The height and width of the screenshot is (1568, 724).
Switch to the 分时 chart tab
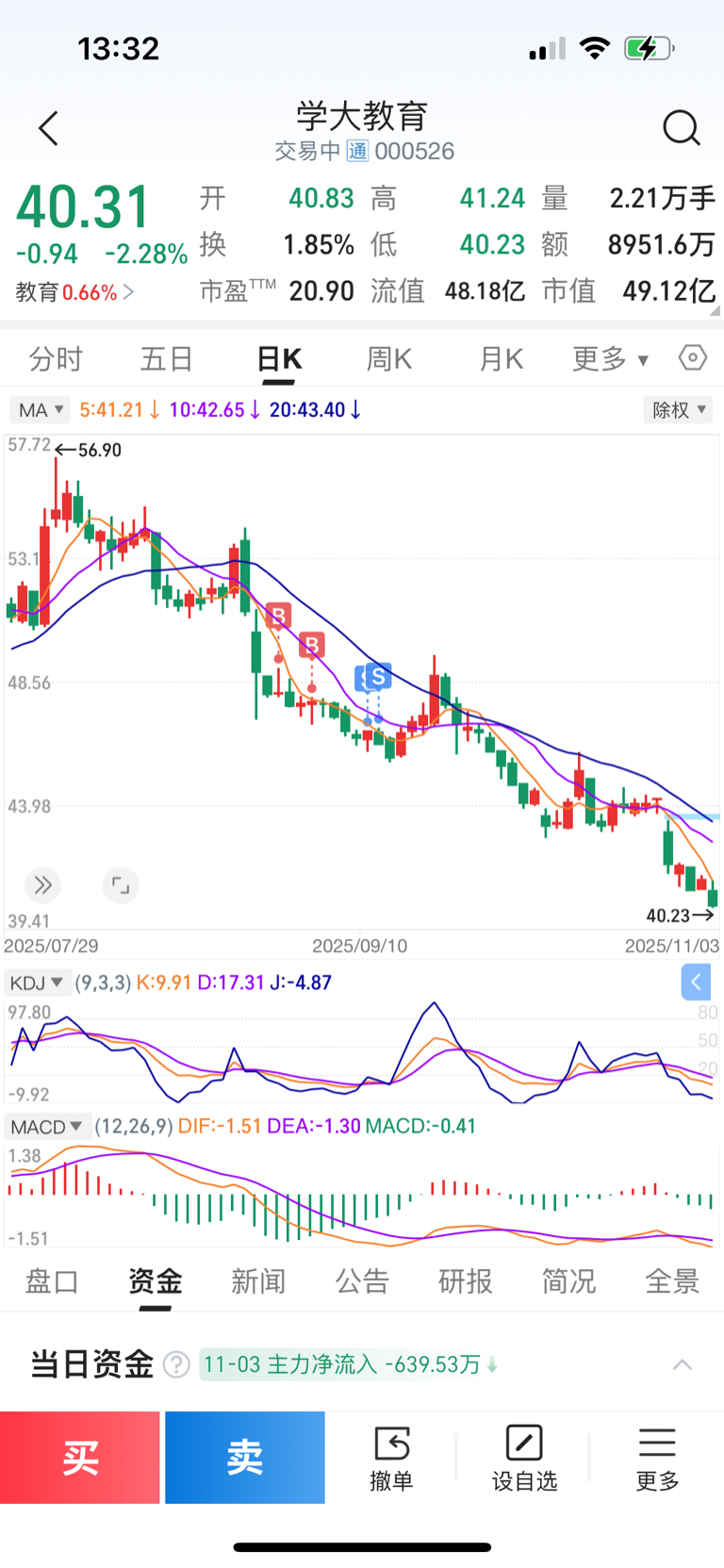coord(56,358)
